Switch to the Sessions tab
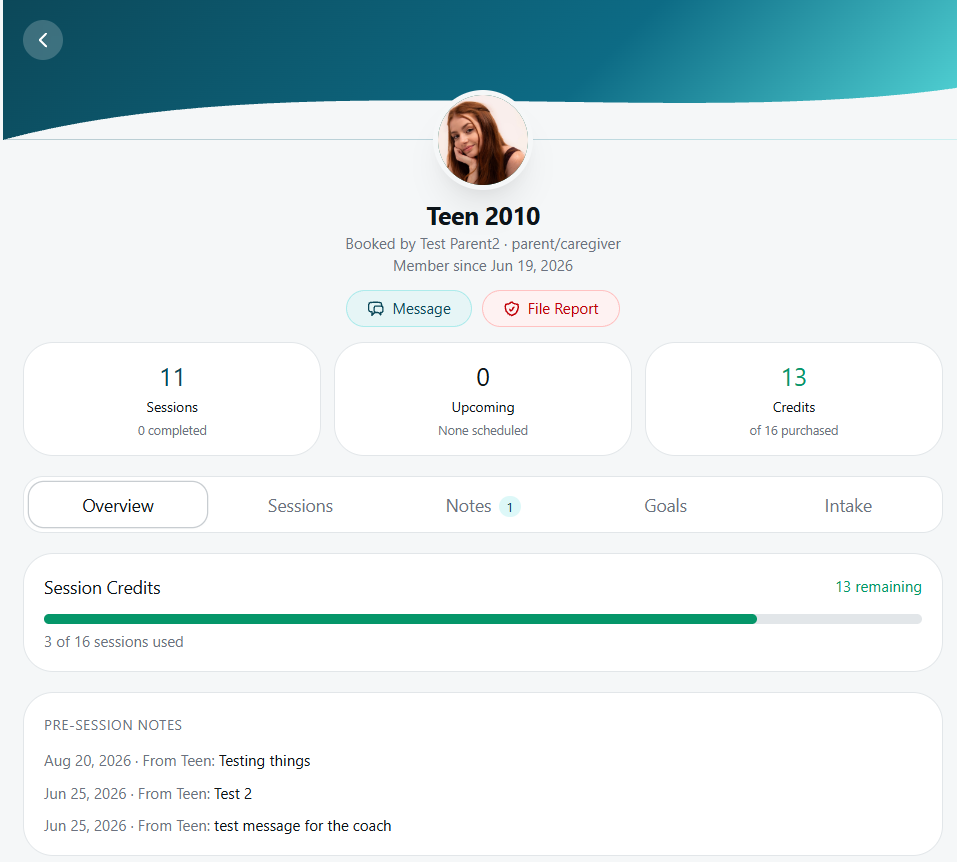 [300, 505]
